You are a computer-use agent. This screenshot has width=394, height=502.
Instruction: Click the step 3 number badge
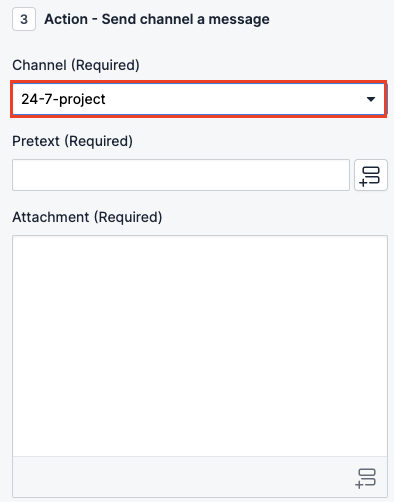(24, 19)
